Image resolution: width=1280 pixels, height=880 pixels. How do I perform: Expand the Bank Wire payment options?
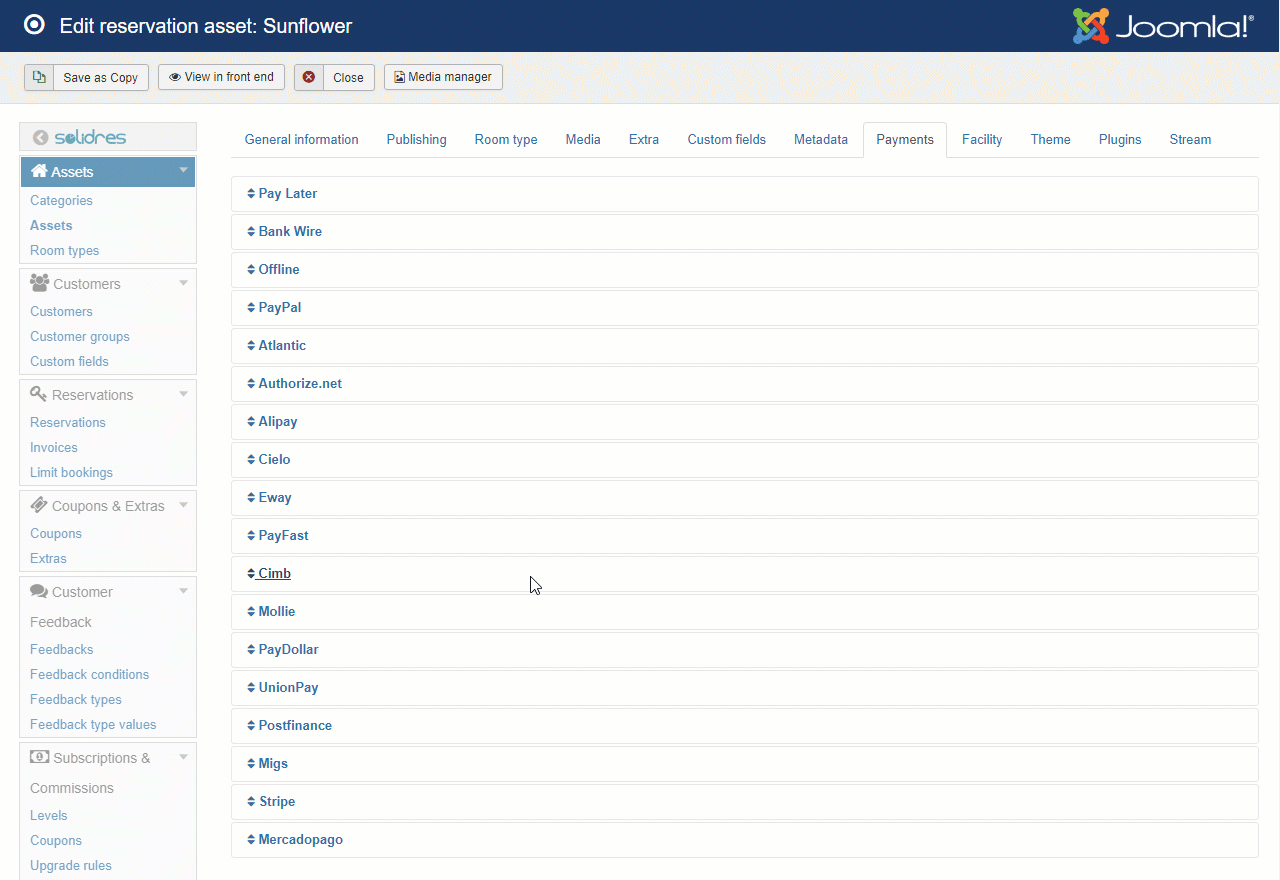click(290, 231)
